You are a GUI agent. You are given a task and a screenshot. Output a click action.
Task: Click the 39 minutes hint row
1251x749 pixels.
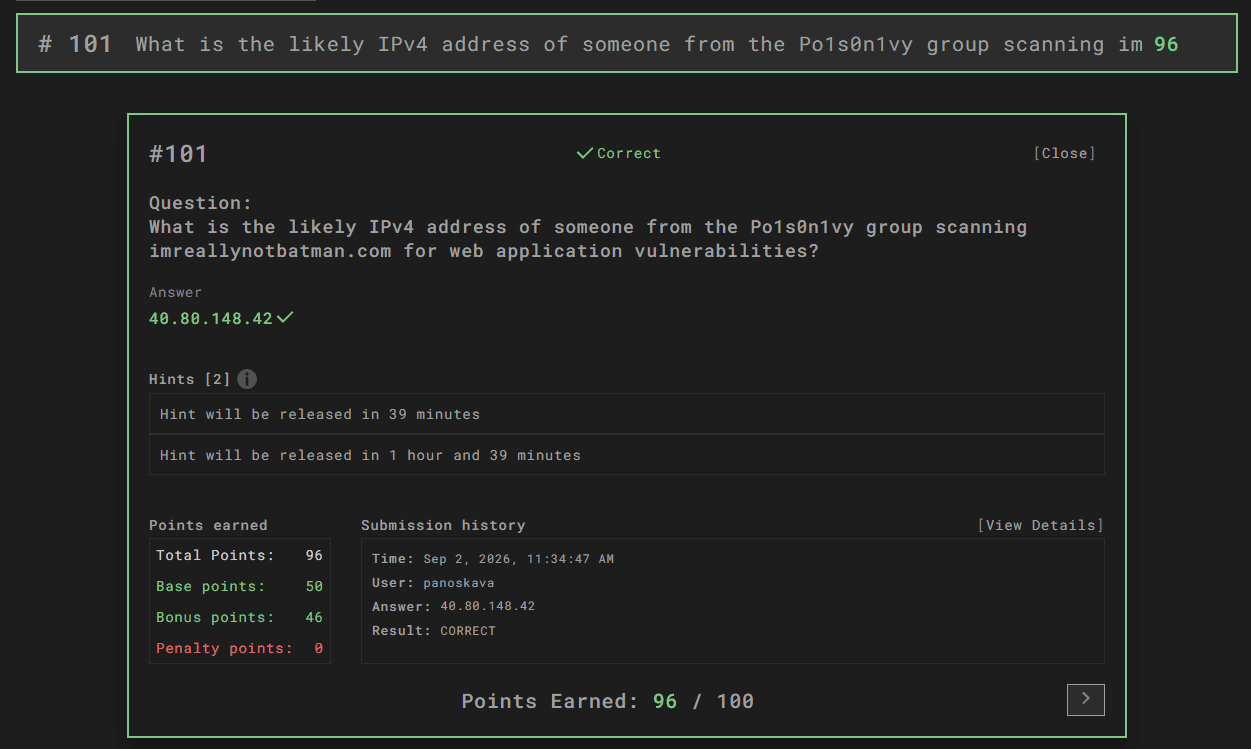(627, 414)
